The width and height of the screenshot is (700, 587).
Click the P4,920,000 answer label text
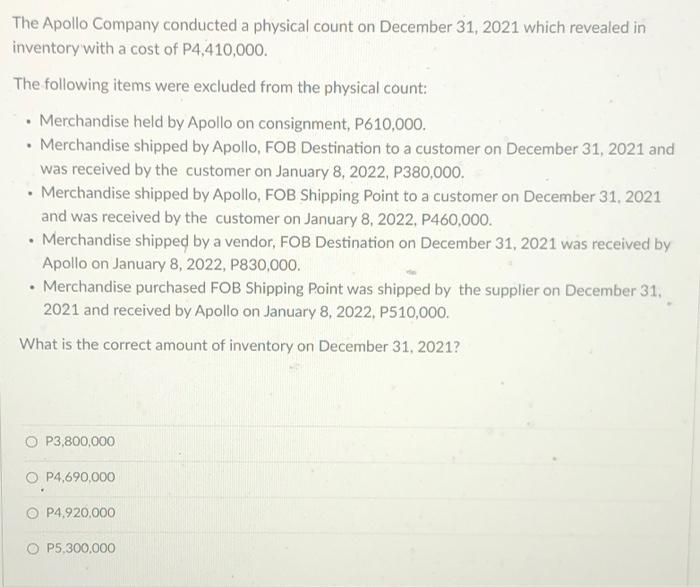tap(81, 512)
